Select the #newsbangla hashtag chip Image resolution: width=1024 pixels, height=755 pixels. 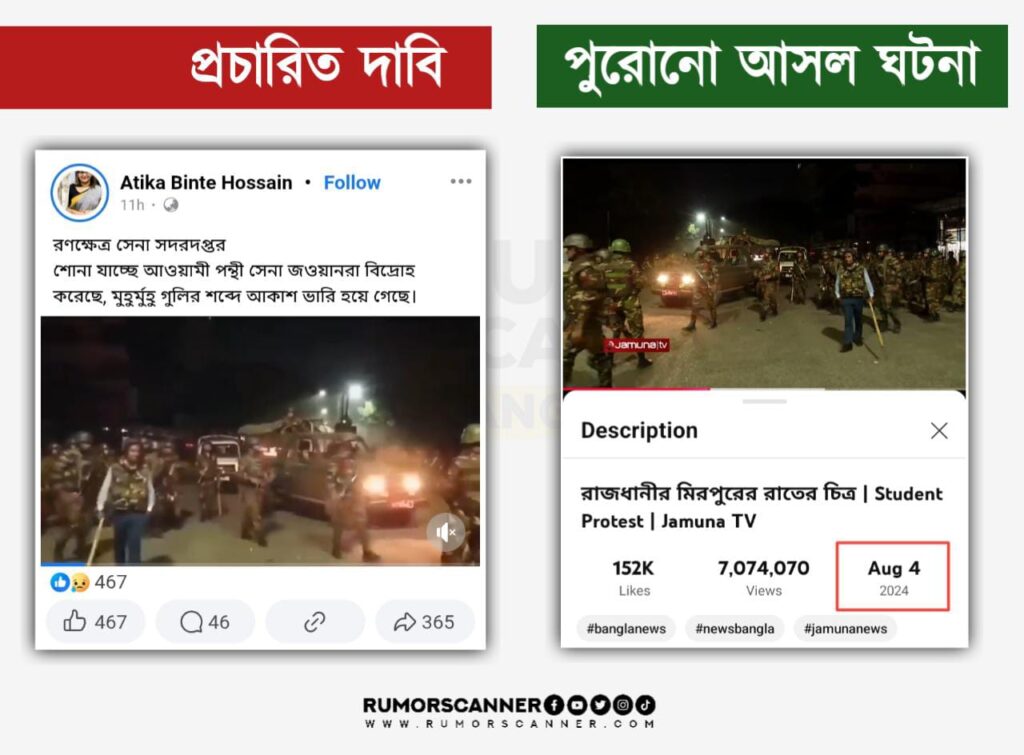click(x=735, y=628)
